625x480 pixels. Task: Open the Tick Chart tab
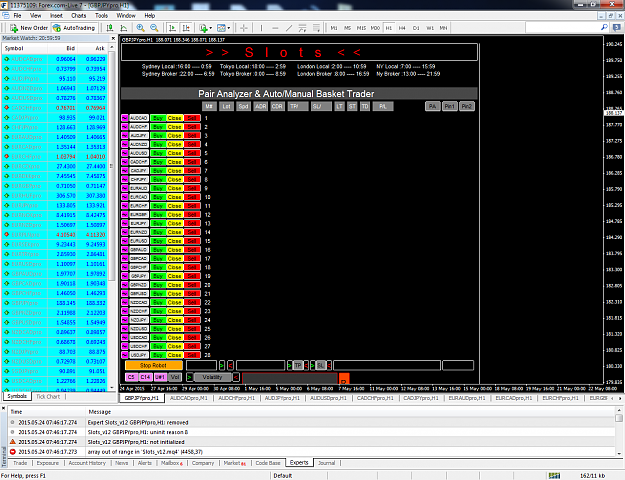pos(48,397)
